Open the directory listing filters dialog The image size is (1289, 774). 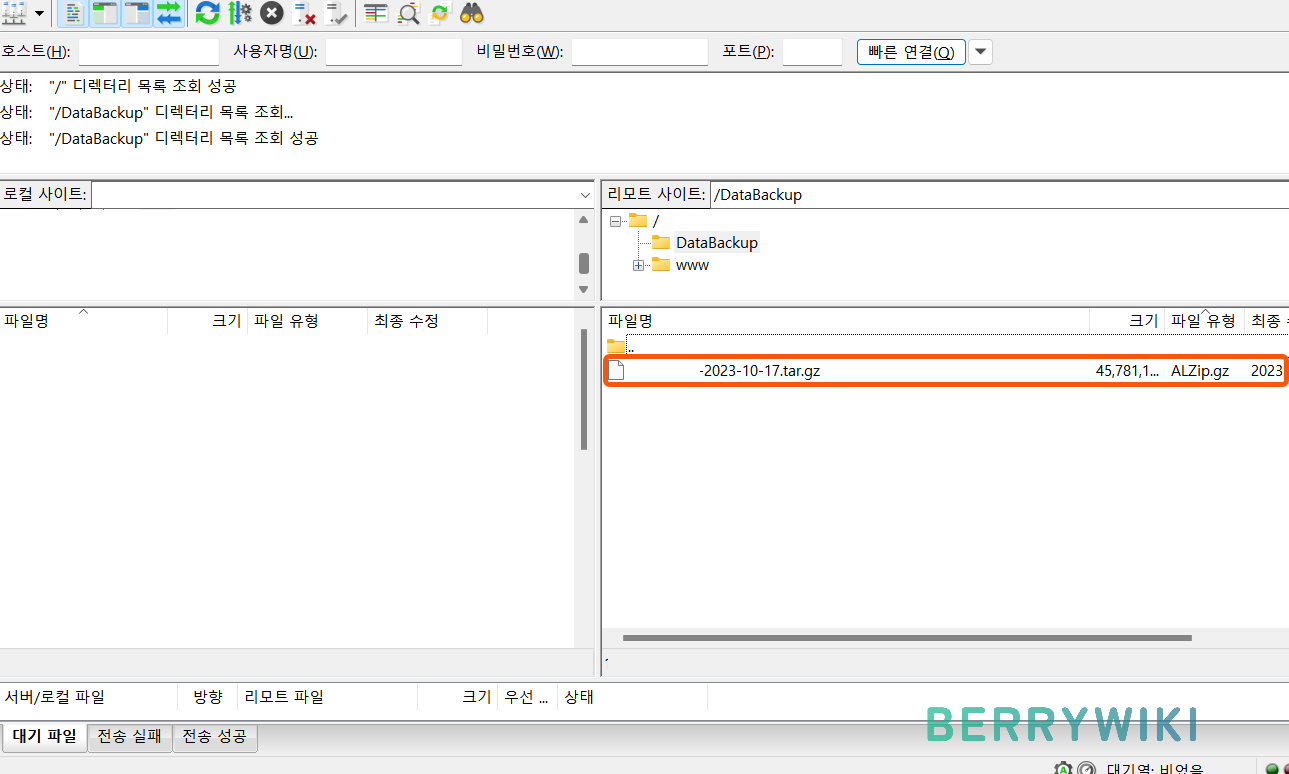376,13
